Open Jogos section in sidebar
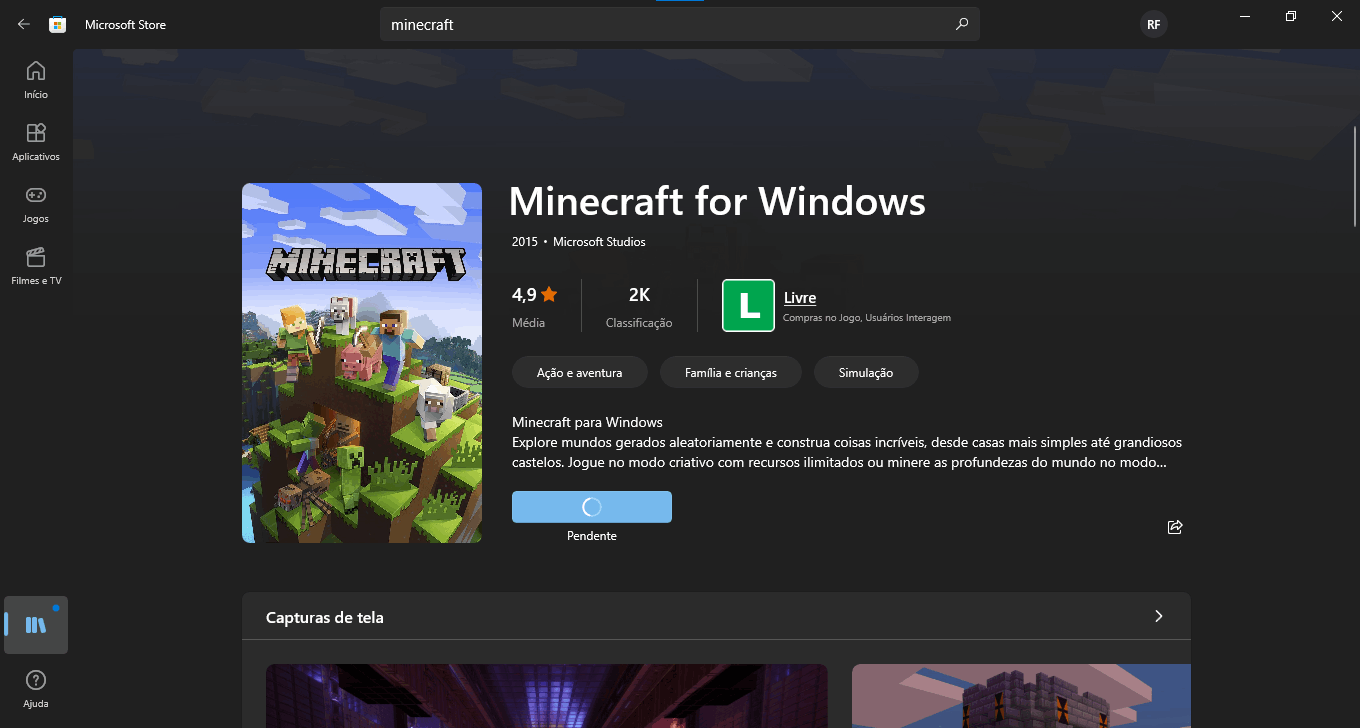This screenshot has height=728, width=1360. click(x=36, y=204)
